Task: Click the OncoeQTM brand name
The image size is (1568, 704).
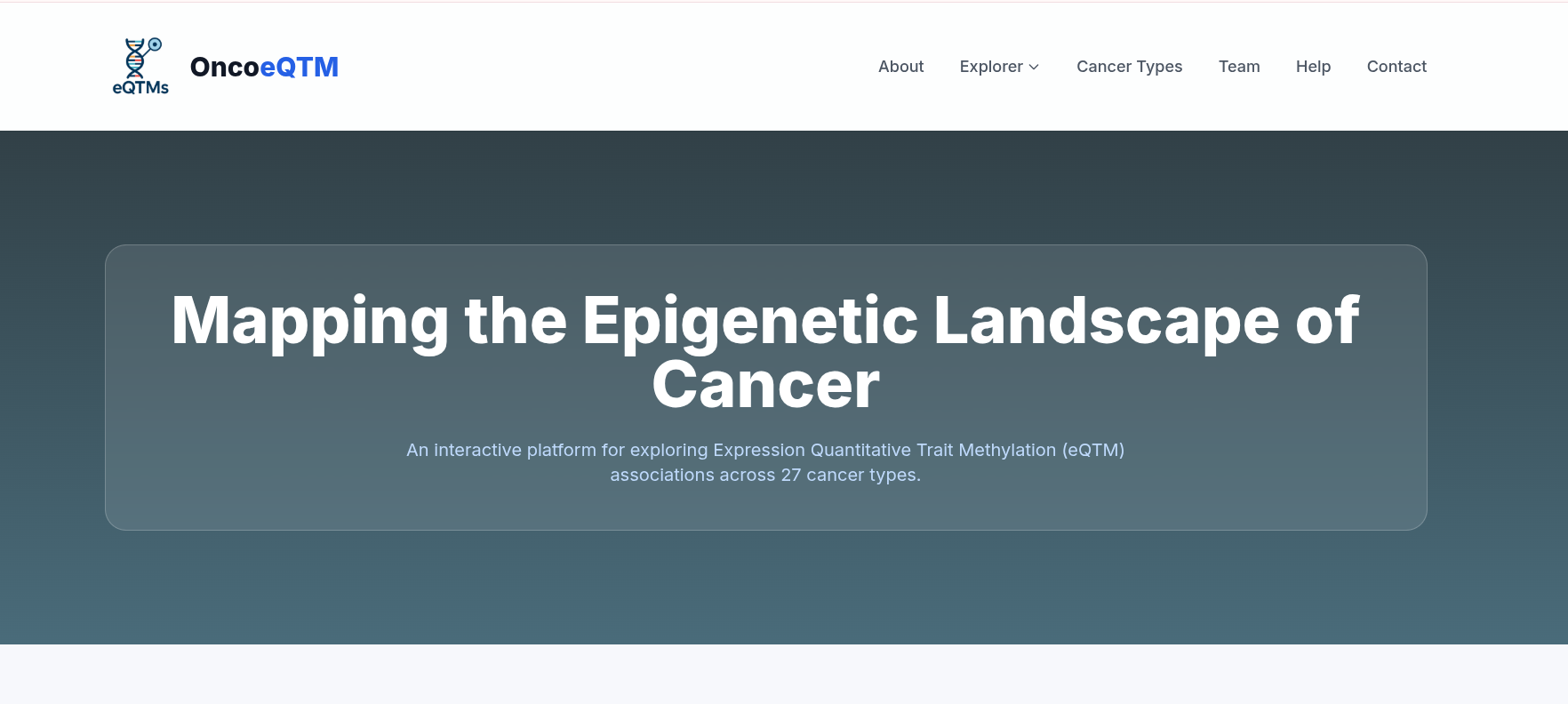Action: pyautogui.click(x=264, y=67)
